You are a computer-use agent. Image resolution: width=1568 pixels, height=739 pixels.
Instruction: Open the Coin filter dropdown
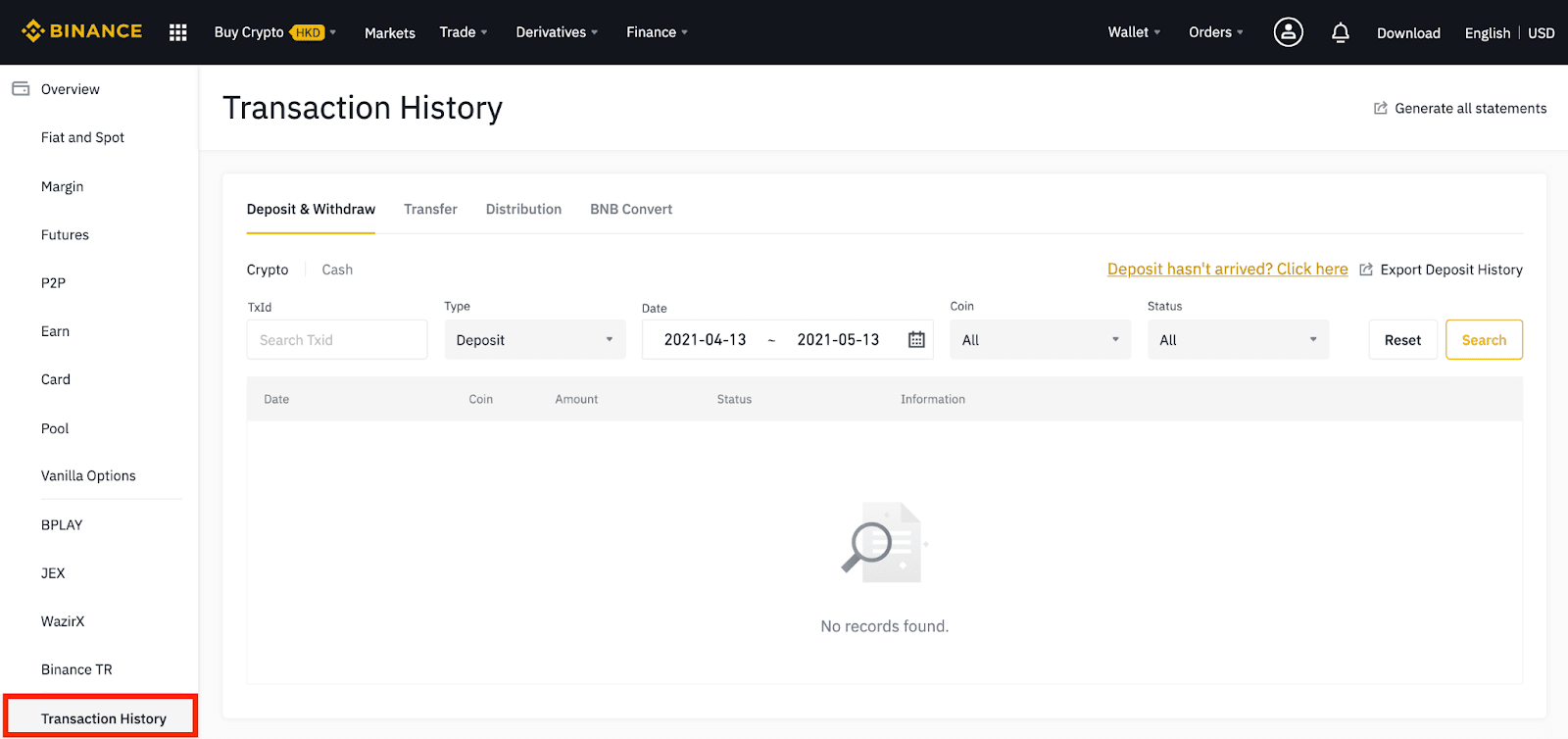[x=1040, y=340]
